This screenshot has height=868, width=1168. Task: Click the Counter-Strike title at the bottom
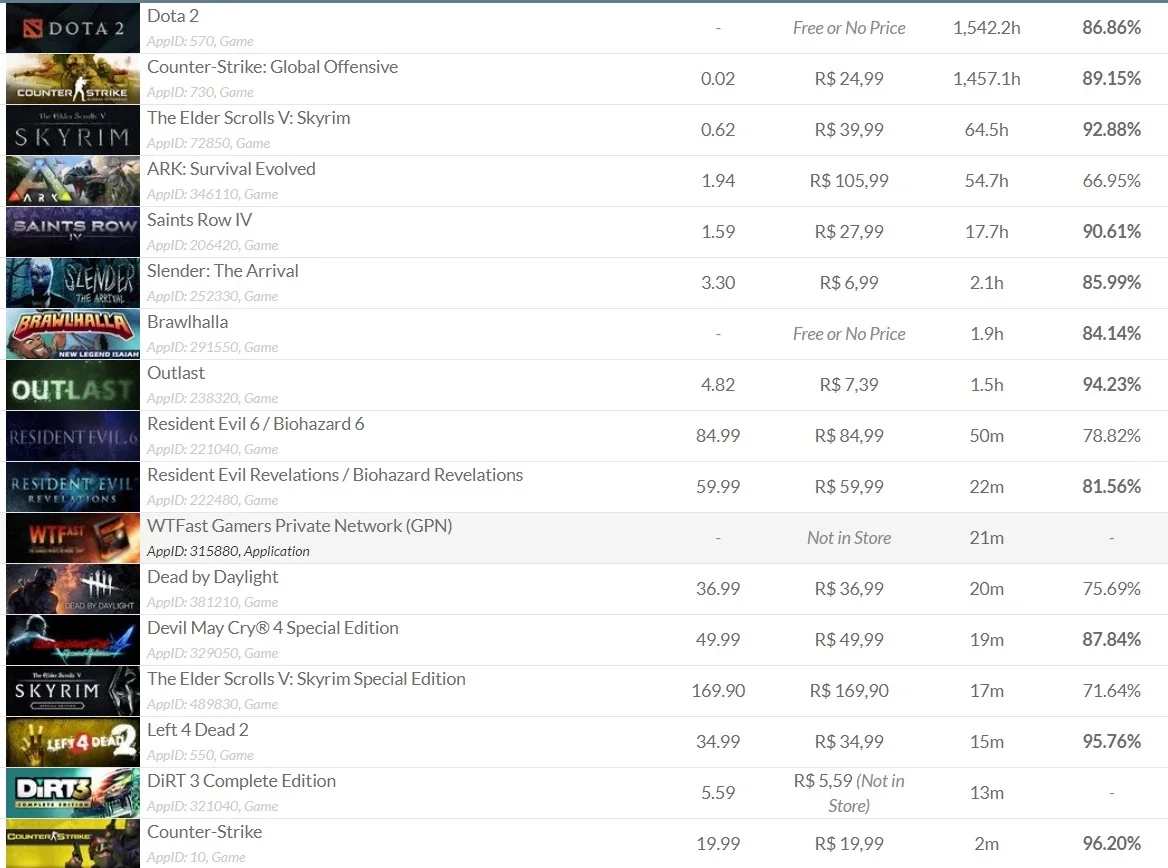[x=205, y=831]
